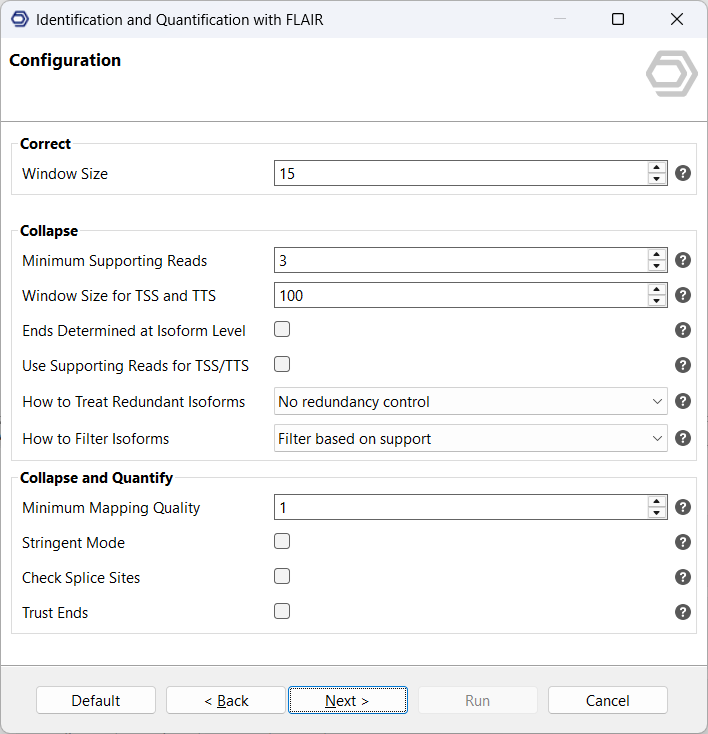
Task: Open How to Treat Redundant Isoforms dropdown
Action: pos(470,402)
